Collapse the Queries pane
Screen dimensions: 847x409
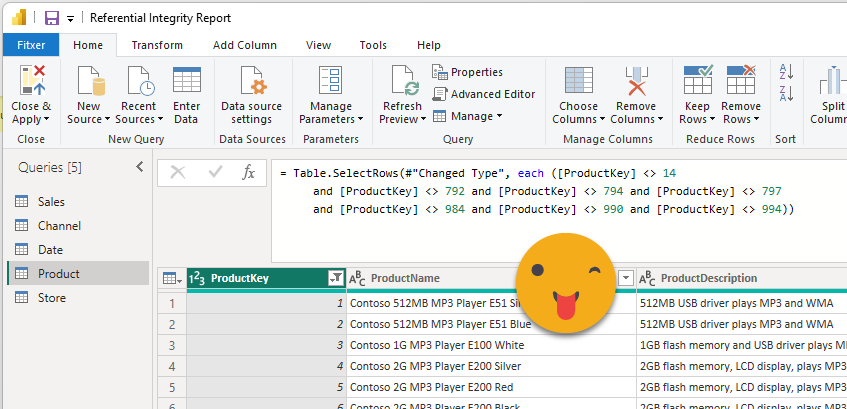(139, 167)
